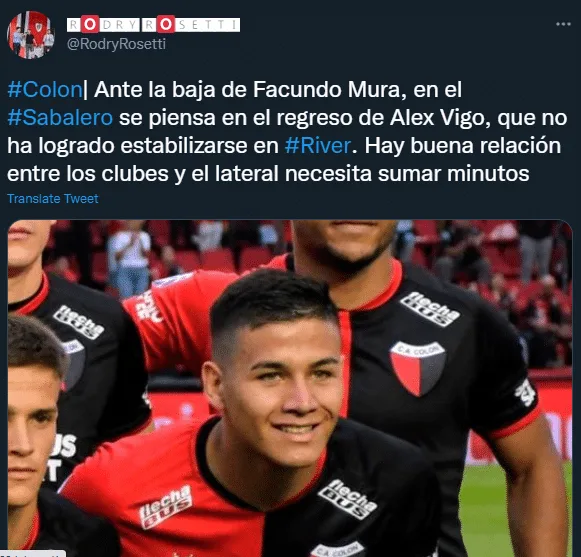Click the Flecha Bus logo on the tall player's shoulder
Viewport: 581px width, 557px height.
[430, 309]
